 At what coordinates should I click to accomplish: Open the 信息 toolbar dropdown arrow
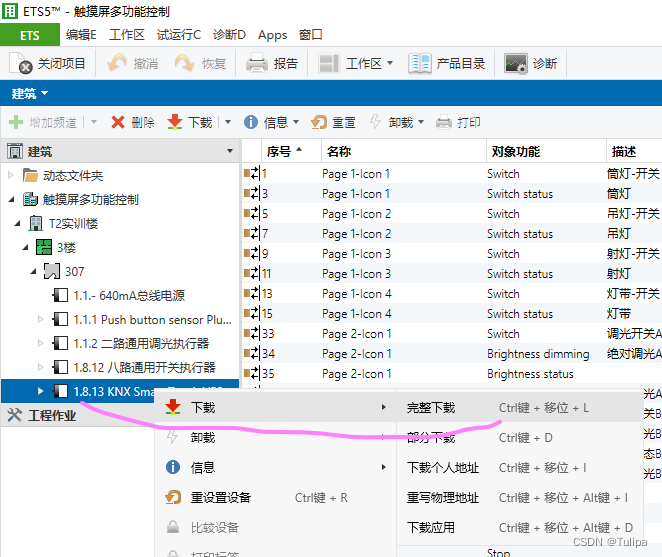[x=296, y=122]
